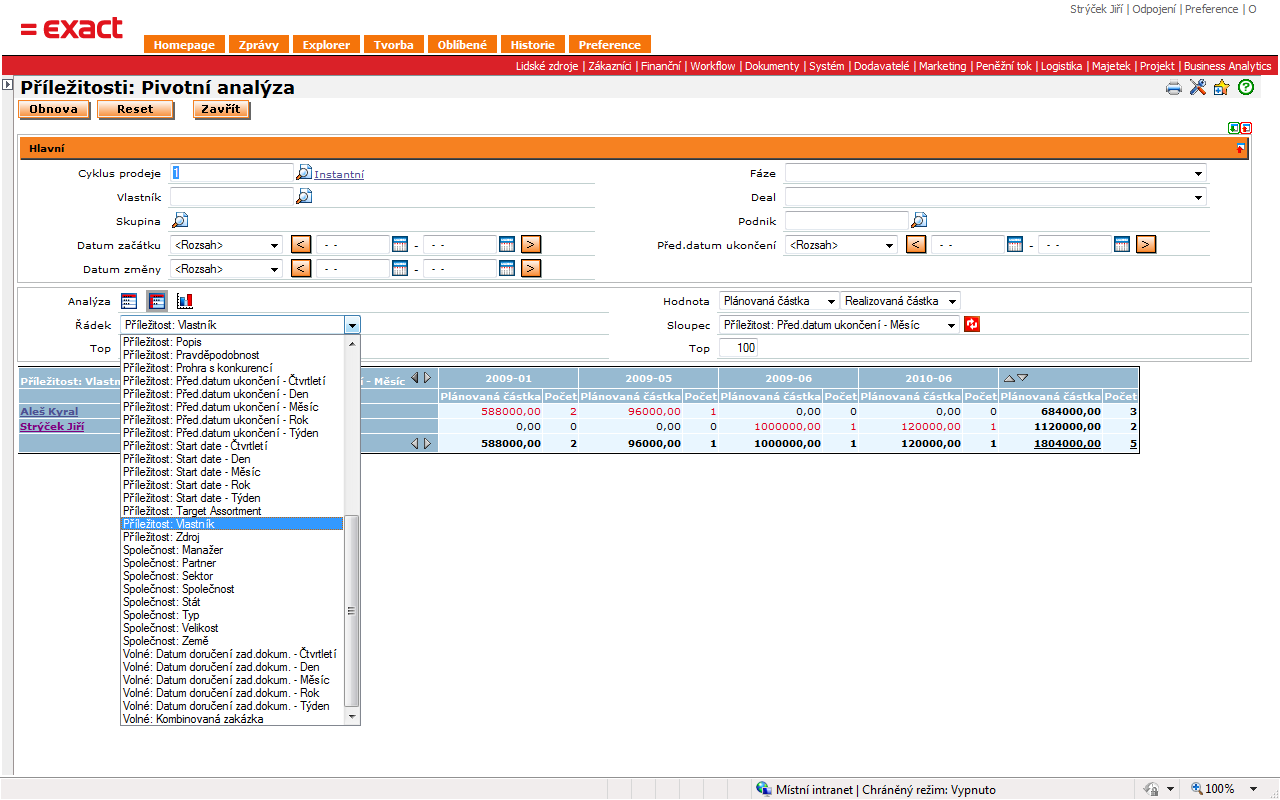The height and width of the screenshot is (800, 1280).
Task: Click the Obnova button
Action: pos(54,109)
